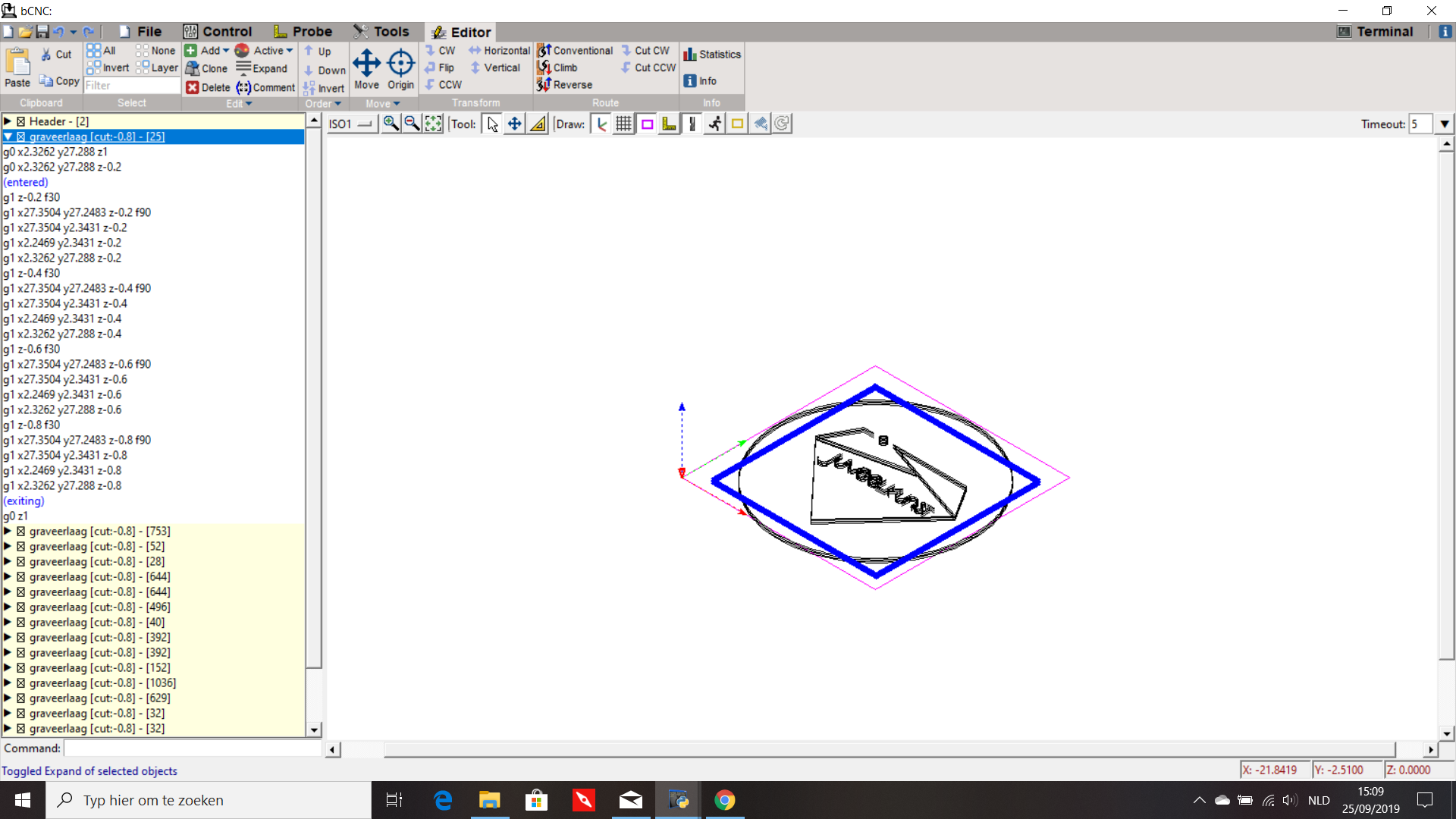Toggle rapid motion paths drawing

tap(714, 124)
